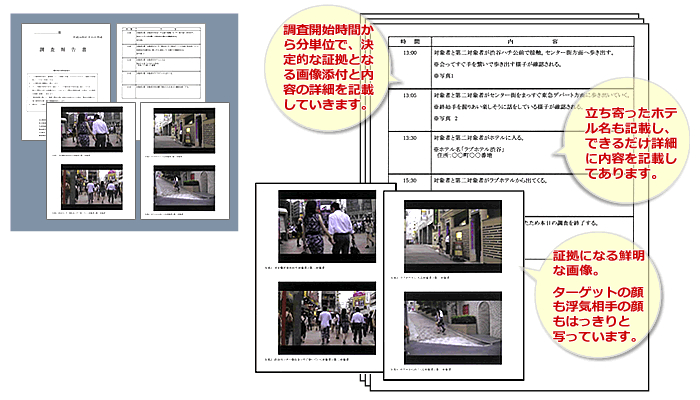Screen dimensions: 700x400
Task: Select the ※写真1 note in the 13:00 row
Action: [x=444, y=76]
